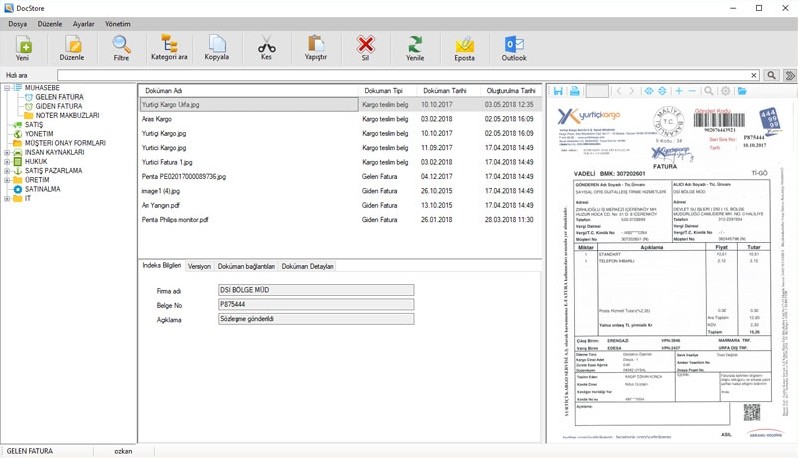The image size is (798, 458).
Task: Zoom in on the preview with the plus icon
Action: (x=678, y=91)
